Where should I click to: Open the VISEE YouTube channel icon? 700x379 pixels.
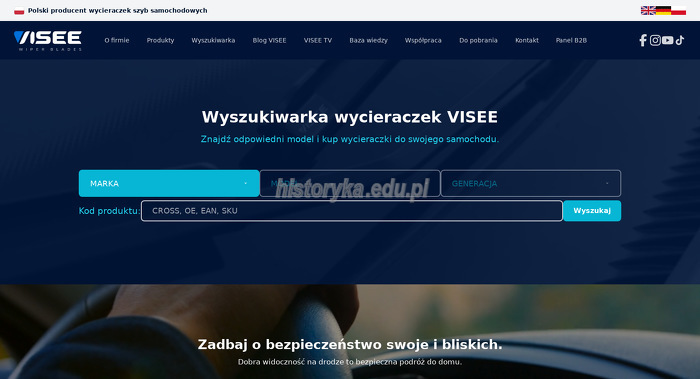[x=667, y=40]
